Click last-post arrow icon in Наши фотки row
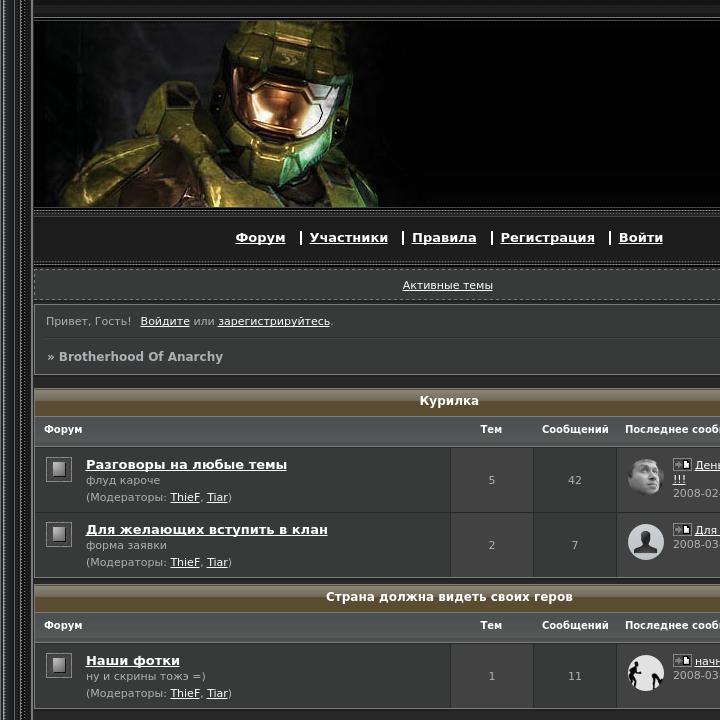Image resolution: width=720 pixels, height=720 pixels. coord(682,661)
